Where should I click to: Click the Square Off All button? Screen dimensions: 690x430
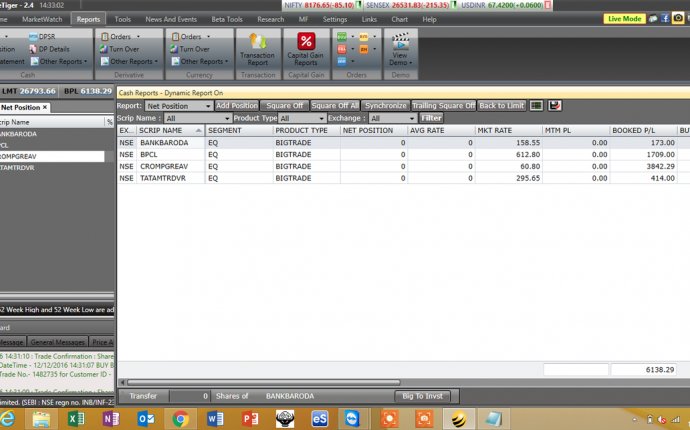(x=335, y=106)
